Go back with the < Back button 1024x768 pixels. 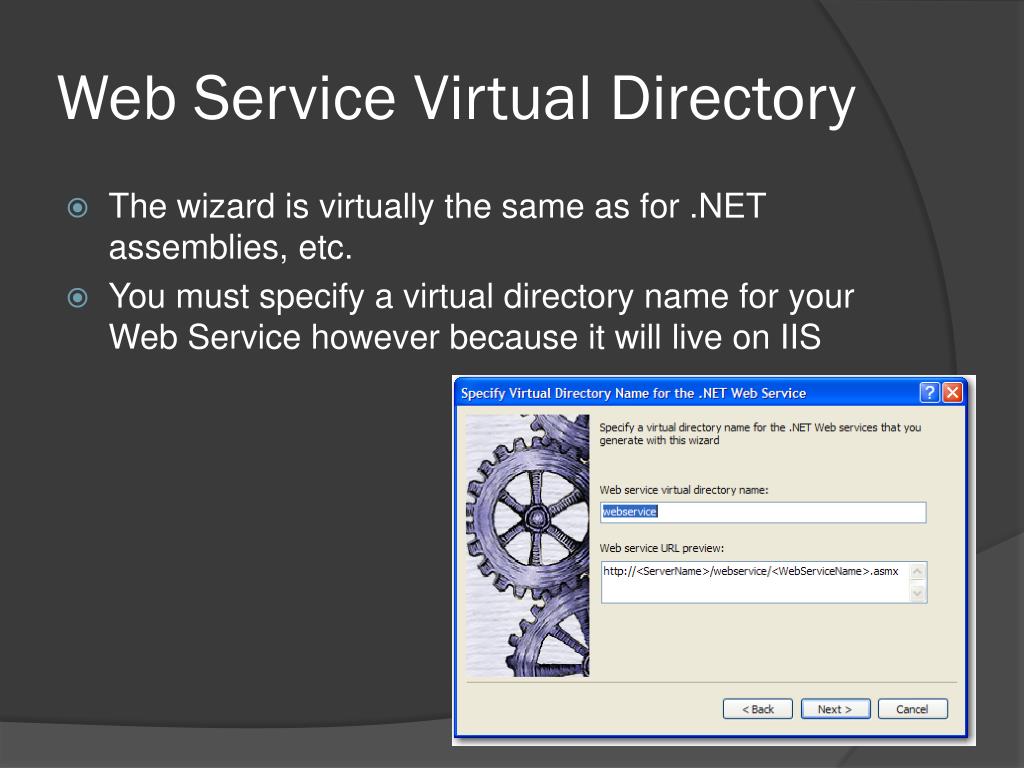click(758, 709)
